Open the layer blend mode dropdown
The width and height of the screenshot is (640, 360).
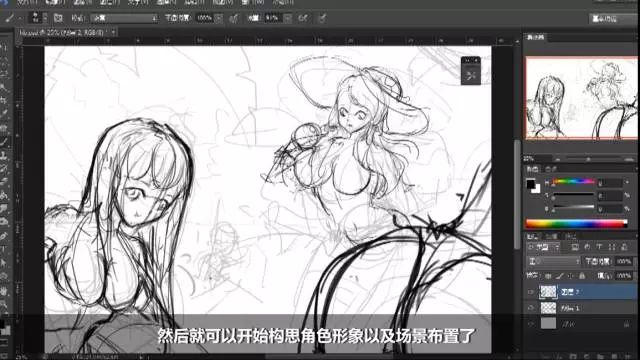(553, 261)
